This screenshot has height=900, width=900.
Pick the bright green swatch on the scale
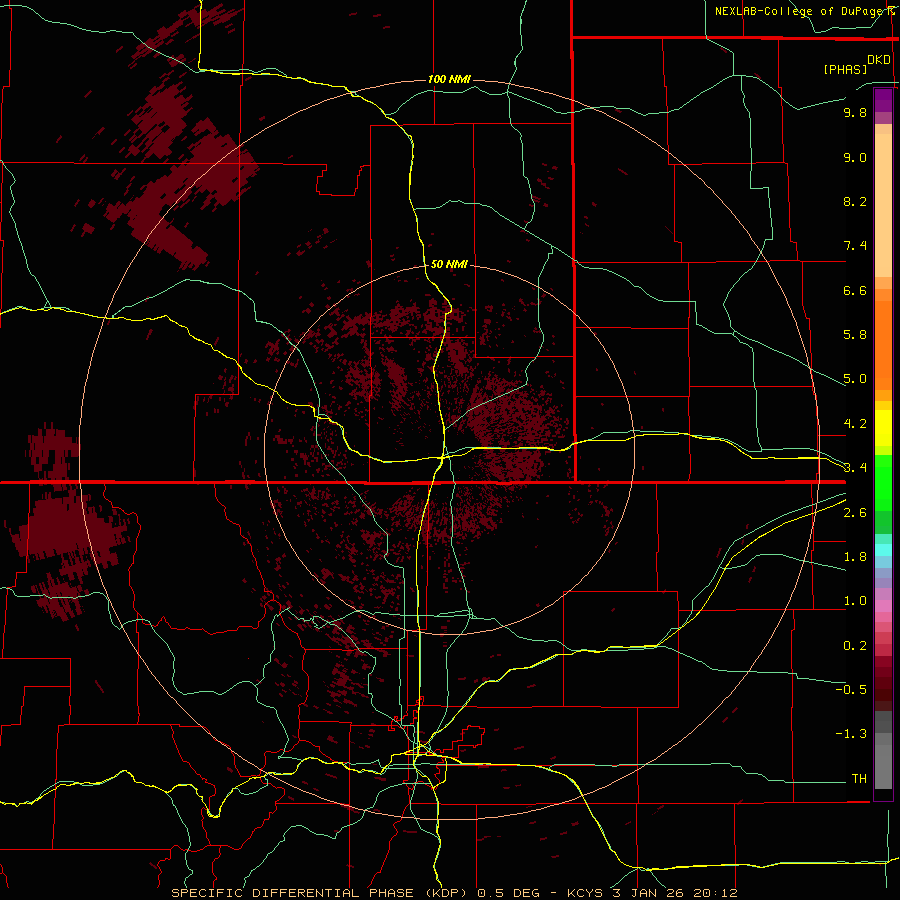[883, 482]
